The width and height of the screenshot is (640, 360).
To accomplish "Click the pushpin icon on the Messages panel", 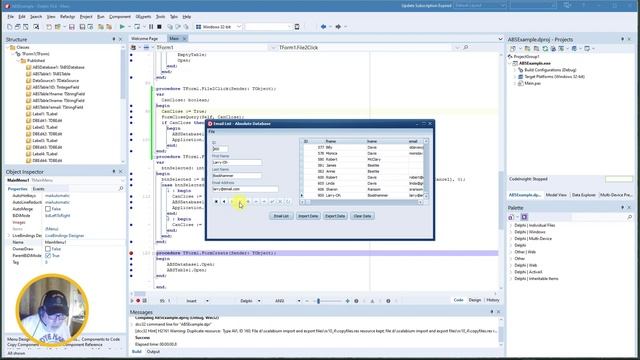I will coord(491,312).
